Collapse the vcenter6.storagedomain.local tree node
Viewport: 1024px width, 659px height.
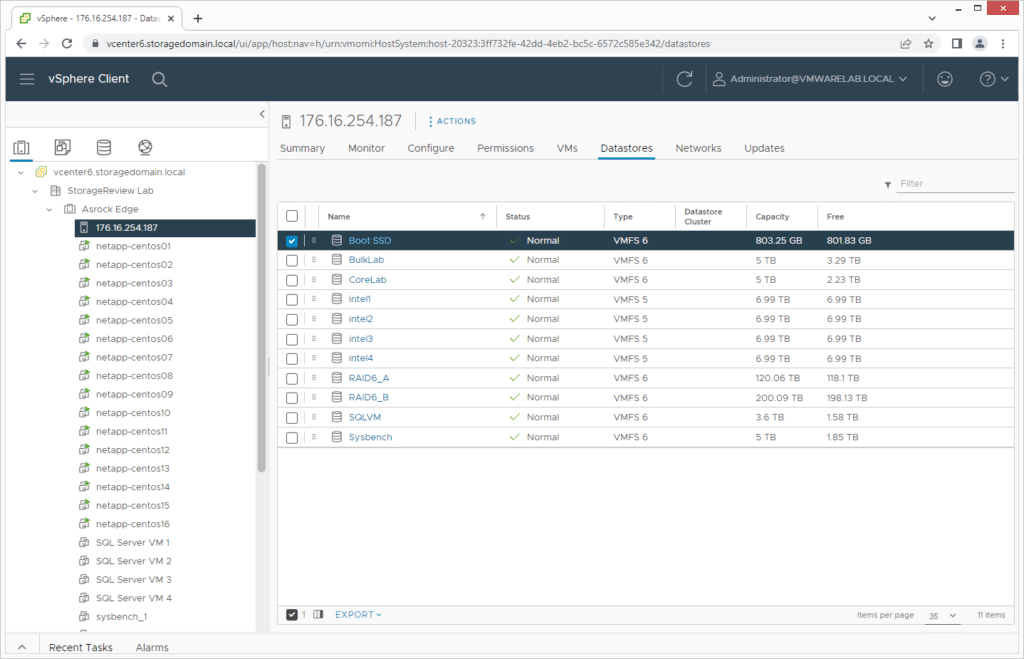(x=21, y=172)
